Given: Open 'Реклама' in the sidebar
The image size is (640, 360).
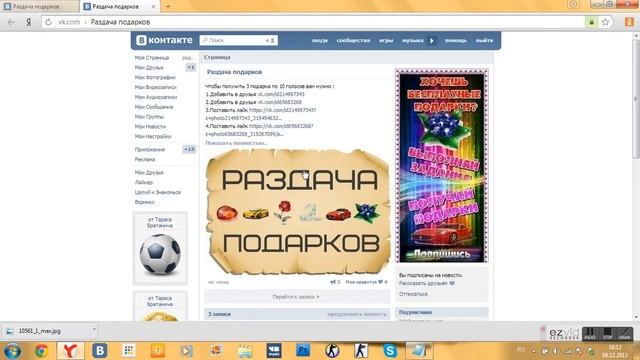Looking at the screenshot, I should pyautogui.click(x=145, y=159).
